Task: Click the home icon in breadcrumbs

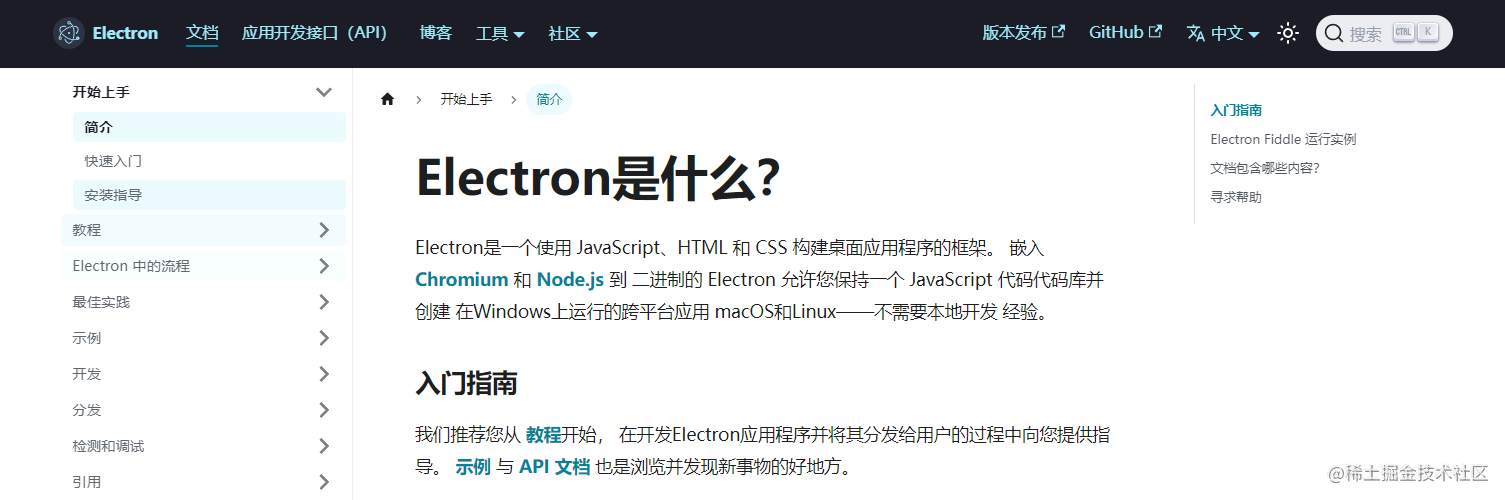Action: 388,99
